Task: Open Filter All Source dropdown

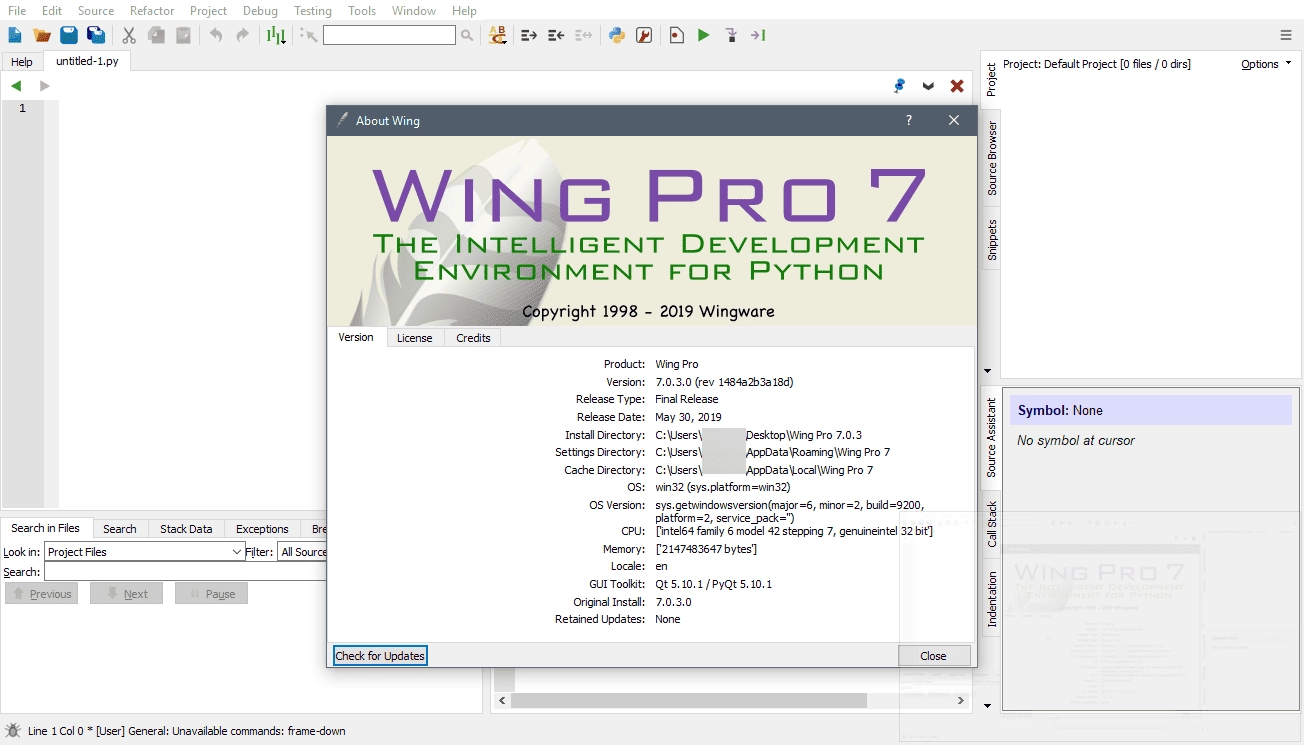Action: [x=303, y=552]
